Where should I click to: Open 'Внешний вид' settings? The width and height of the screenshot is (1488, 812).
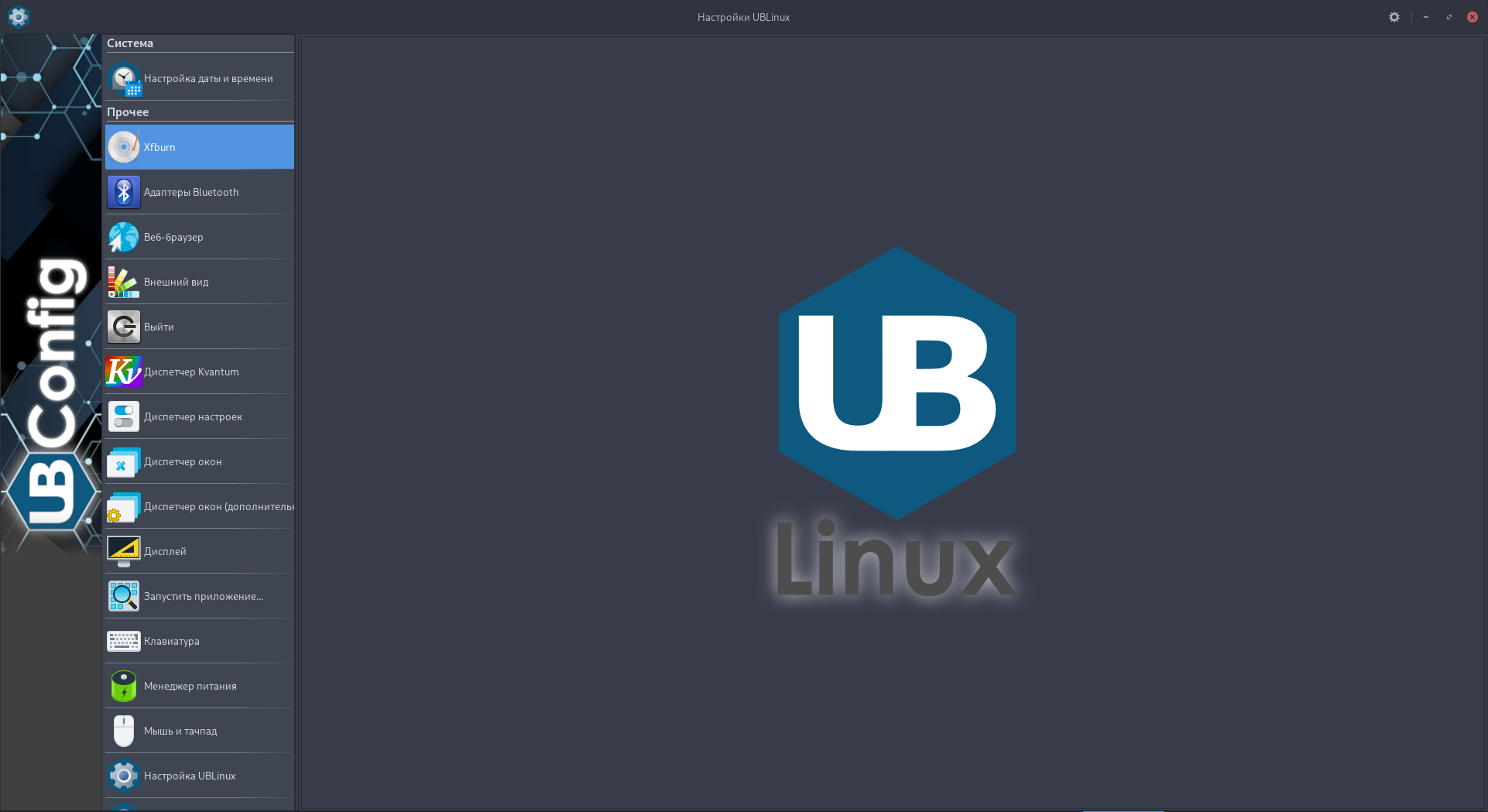200,282
